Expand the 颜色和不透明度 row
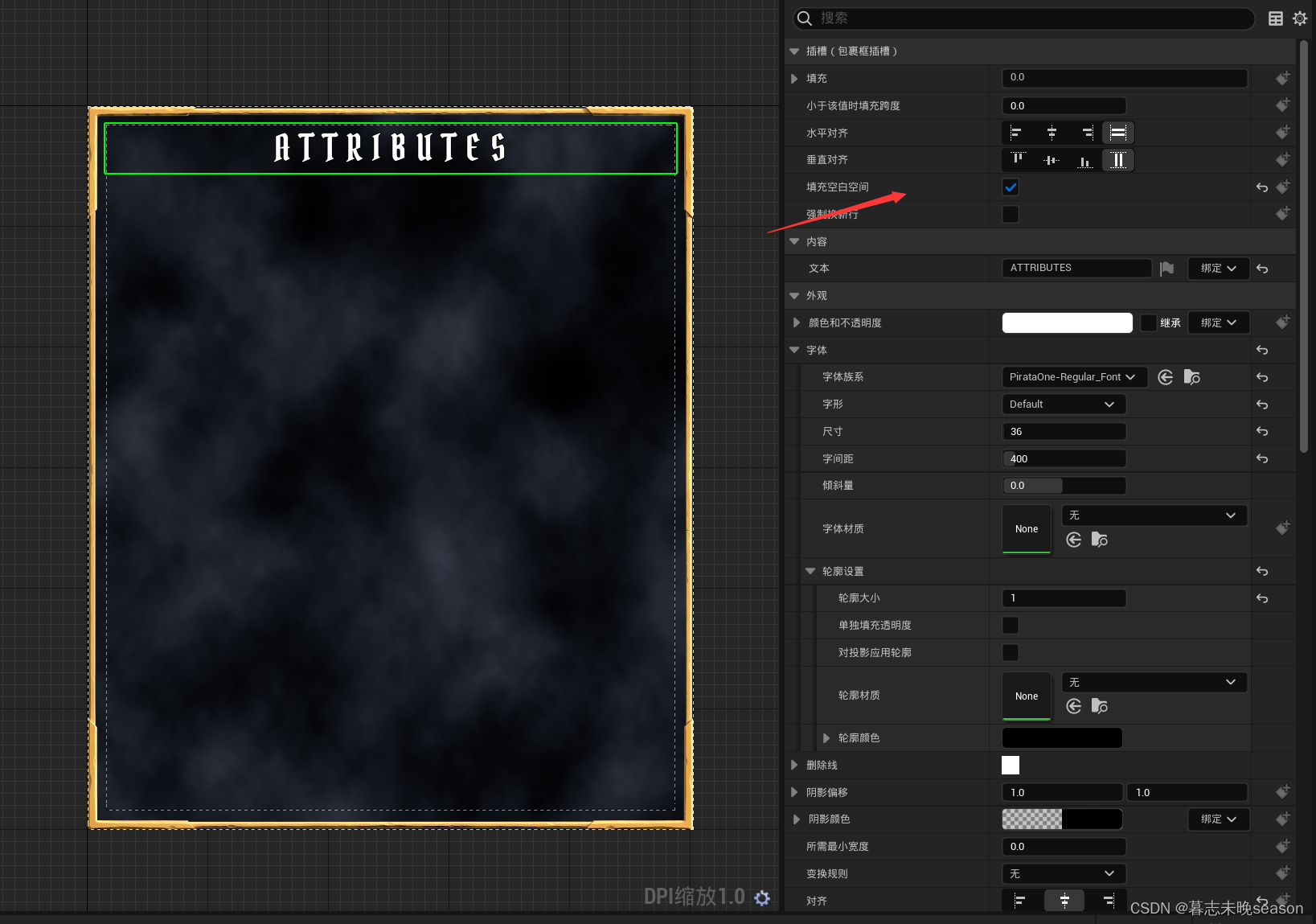The image size is (1316, 924). tap(796, 322)
